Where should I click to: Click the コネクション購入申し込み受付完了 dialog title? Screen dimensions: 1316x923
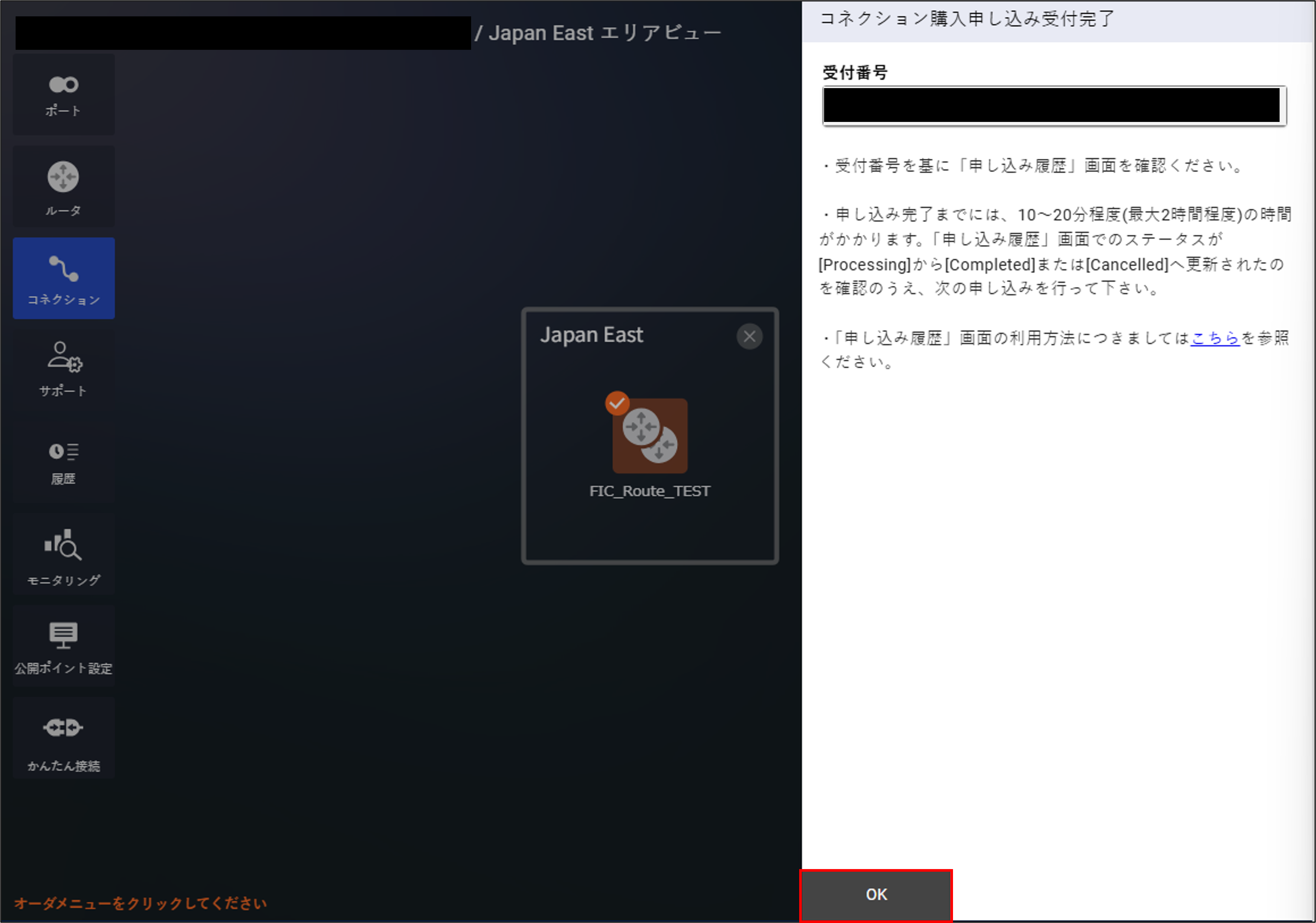(967, 19)
